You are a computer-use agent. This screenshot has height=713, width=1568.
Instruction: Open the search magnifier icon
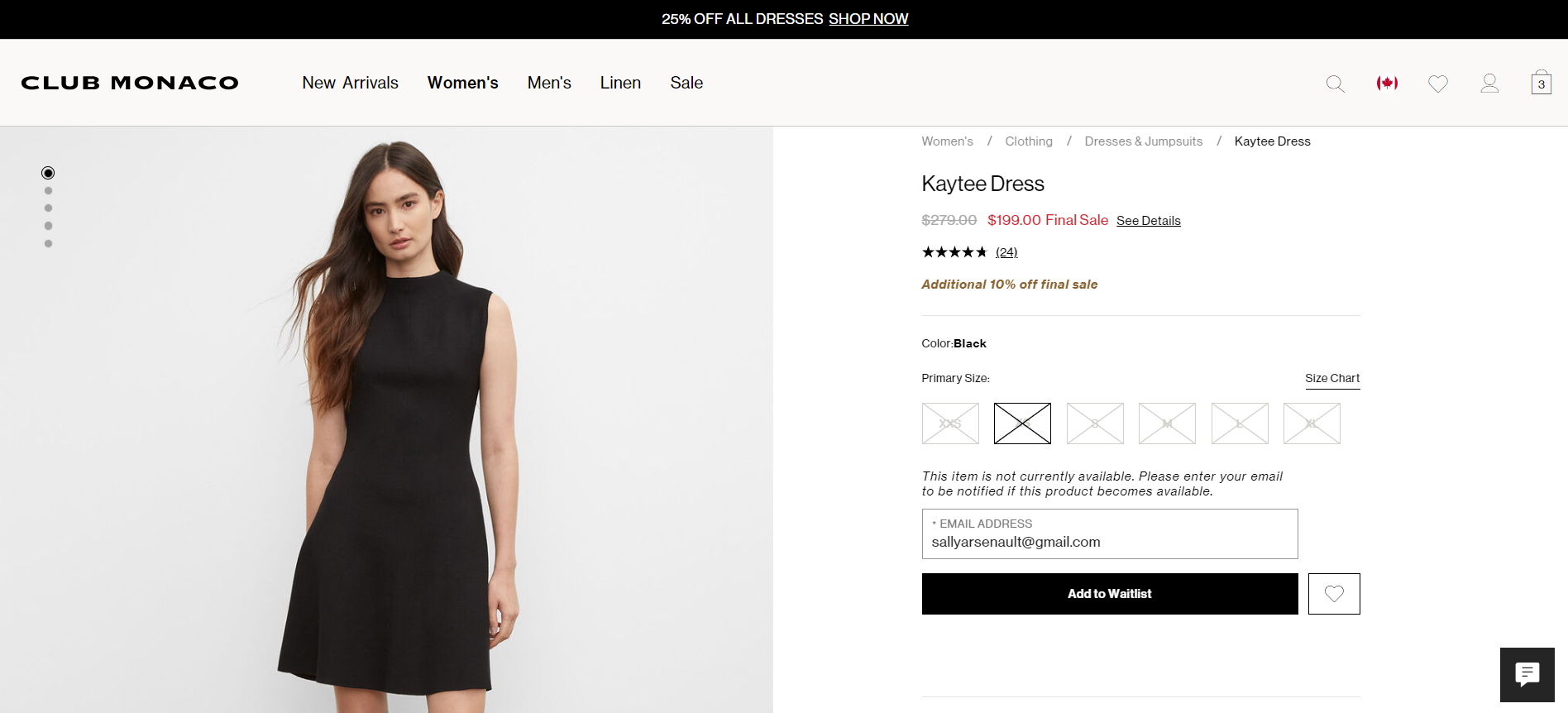tap(1335, 84)
